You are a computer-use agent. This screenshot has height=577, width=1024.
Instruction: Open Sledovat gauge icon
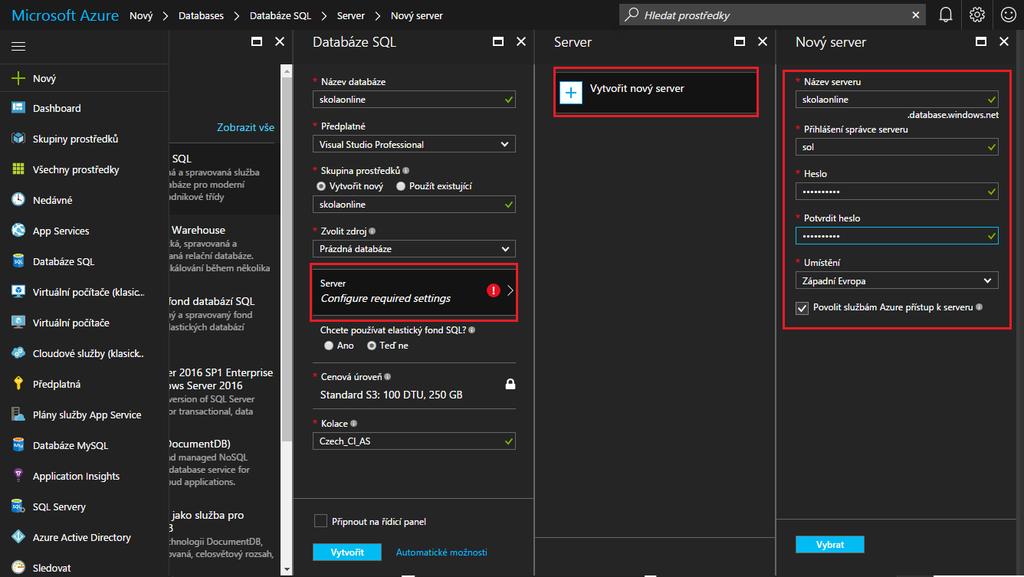(x=18, y=568)
